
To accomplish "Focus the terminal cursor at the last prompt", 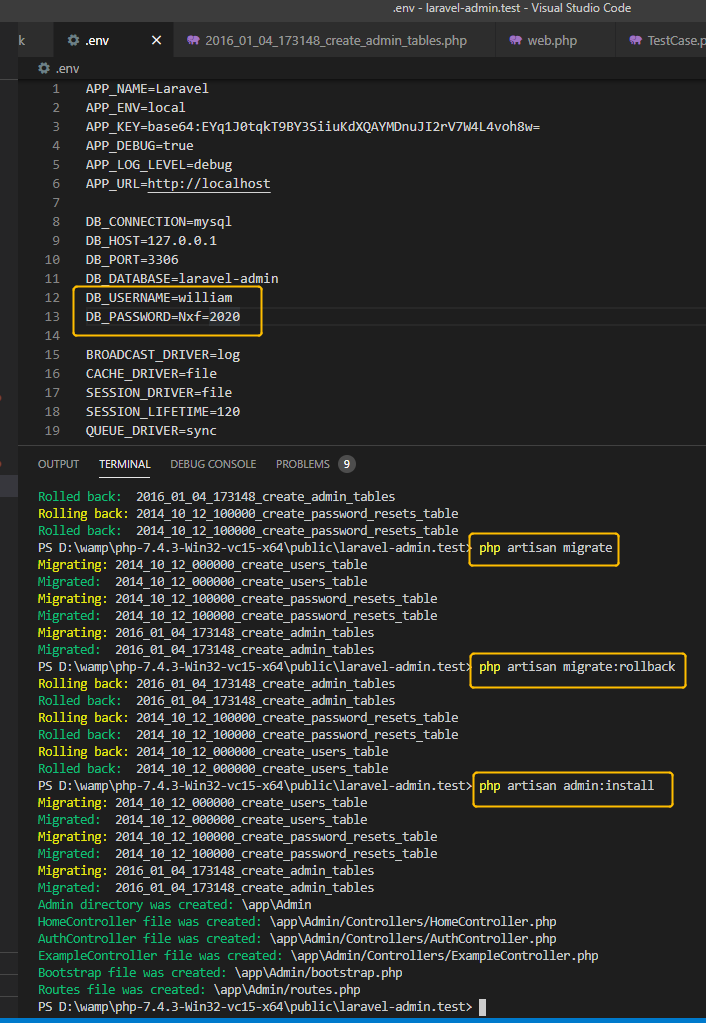I will click(x=482, y=1007).
